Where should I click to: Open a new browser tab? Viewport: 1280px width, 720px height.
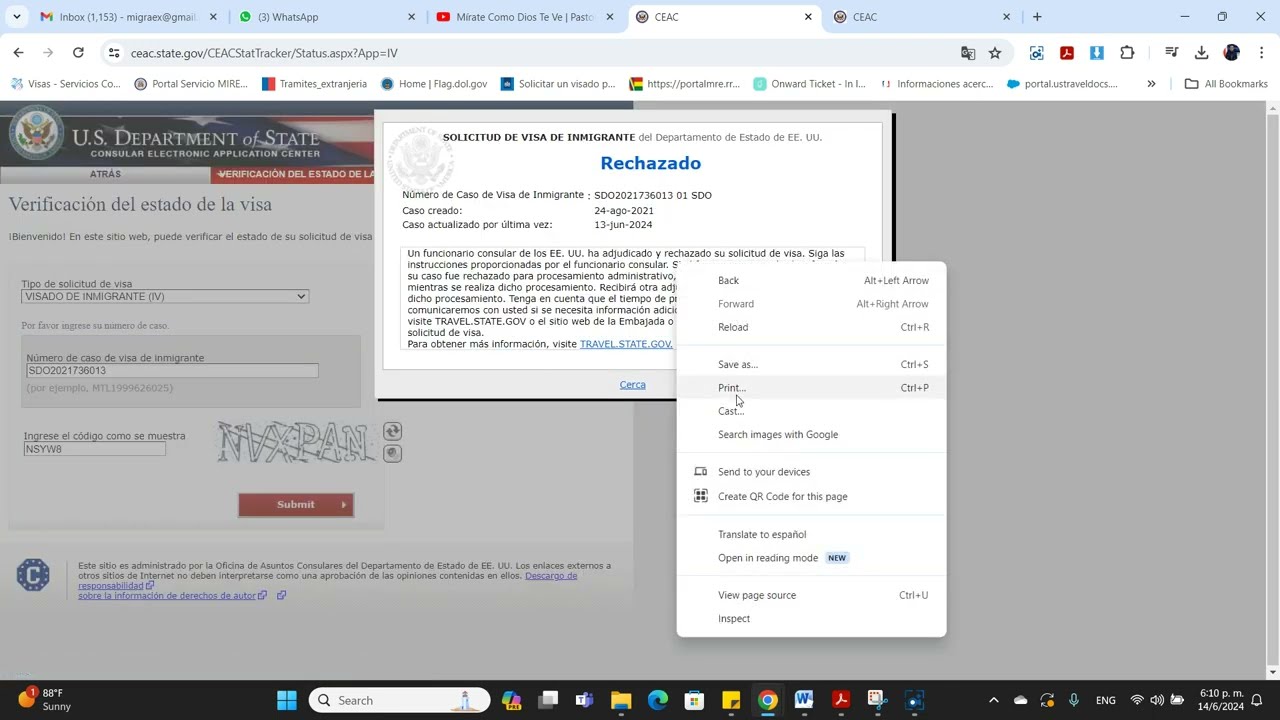1037,17
